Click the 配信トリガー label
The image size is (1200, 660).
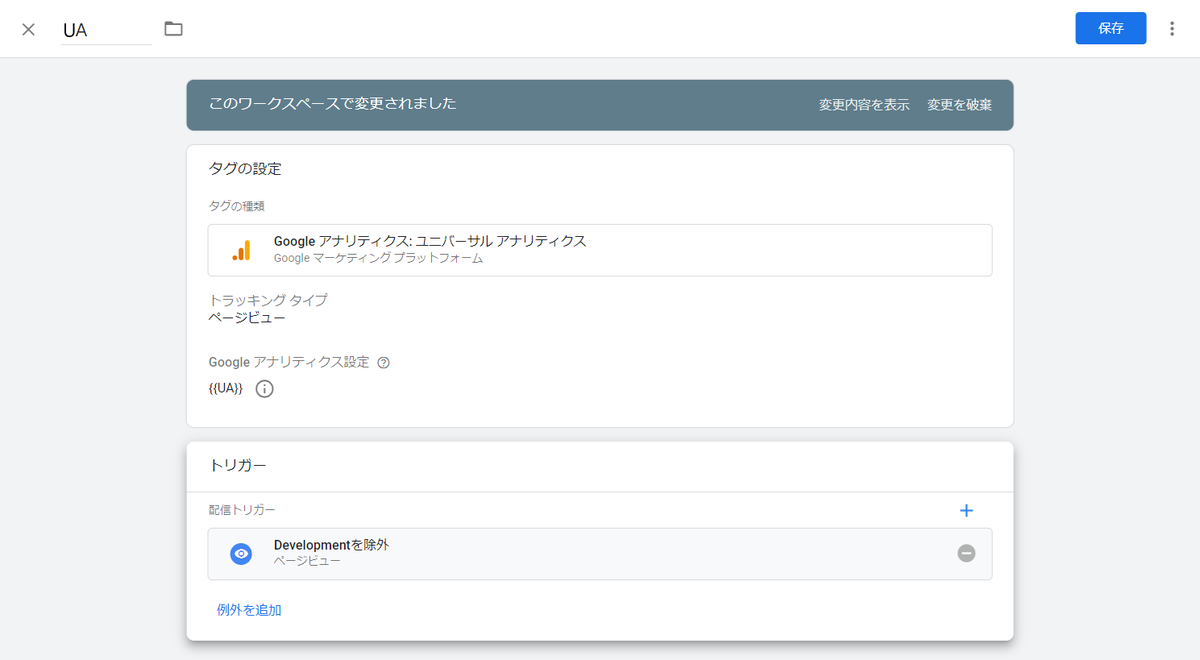(x=242, y=510)
